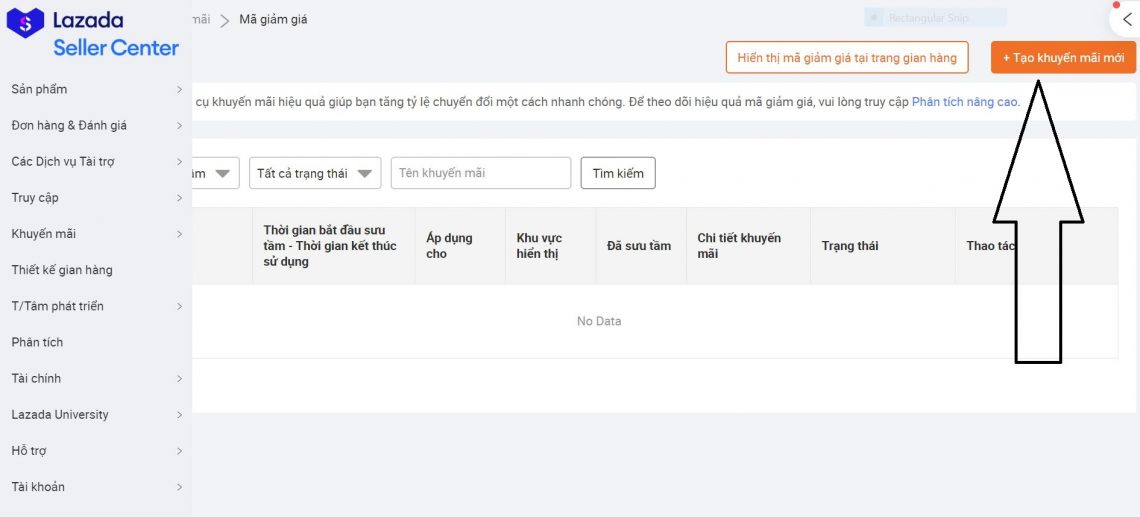Viewport: 1140px width, 517px height.
Task: Expand the Các Dịch vụ Tài trợ chevron
Action: pyautogui.click(x=180, y=161)
